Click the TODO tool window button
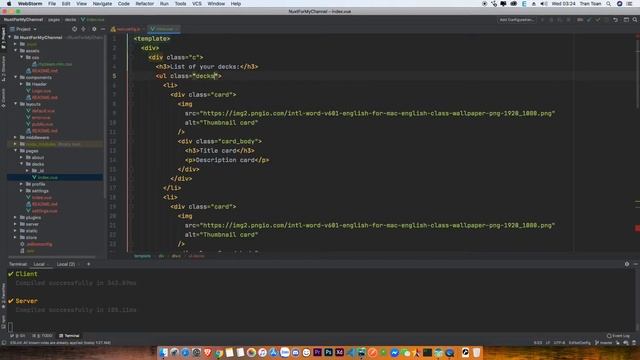 (42, 336)
